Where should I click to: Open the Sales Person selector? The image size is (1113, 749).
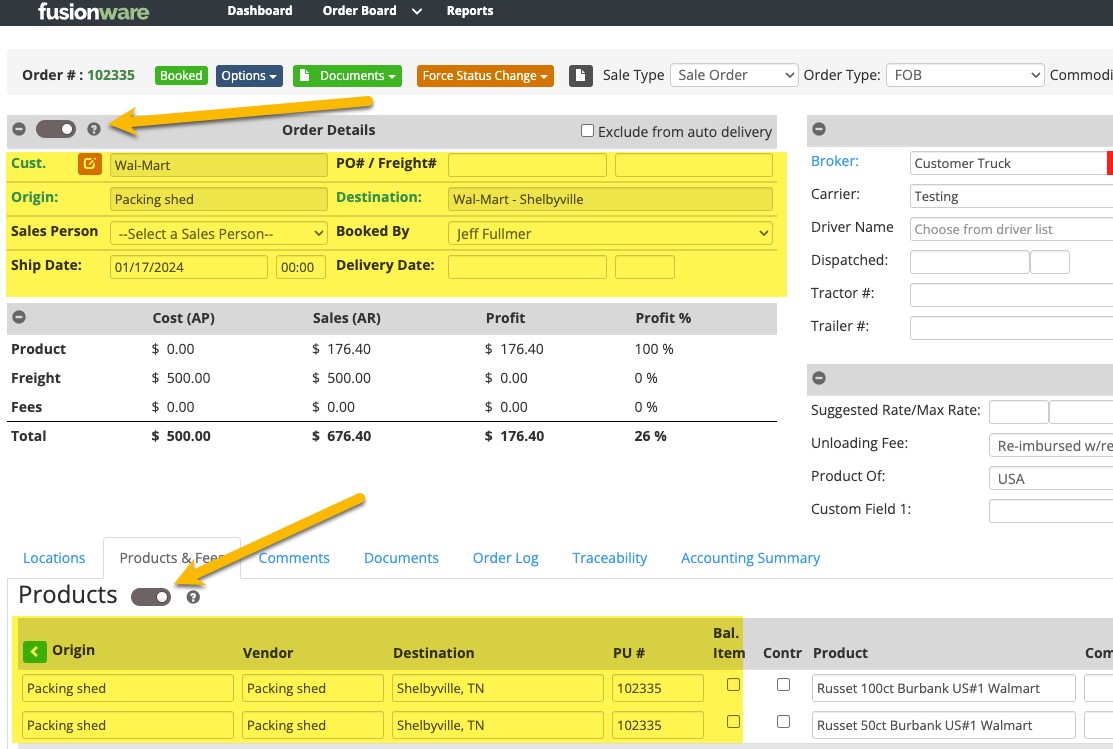point(218,233)
